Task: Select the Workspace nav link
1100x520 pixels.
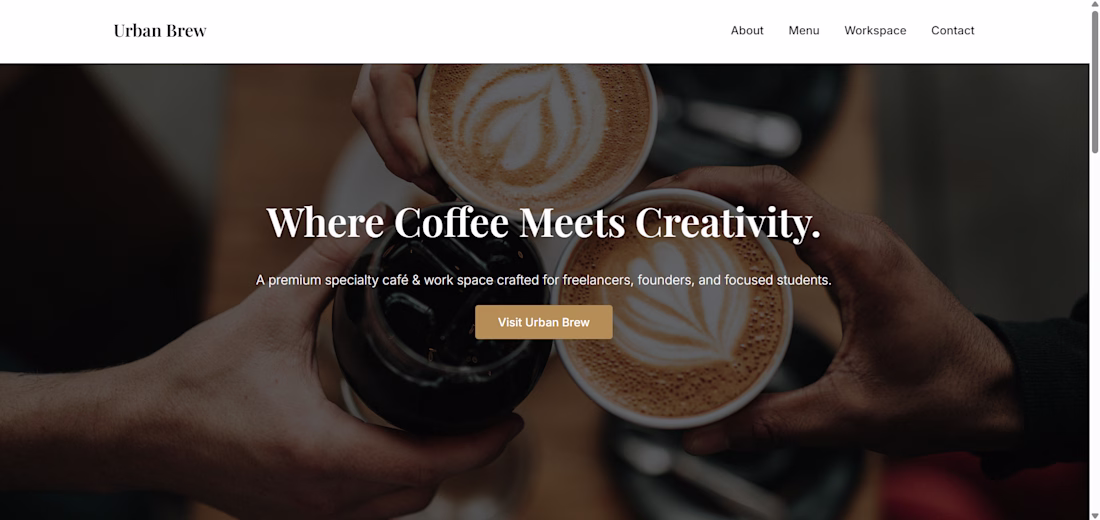Action: pyautogui.click(x=875, y=31)
